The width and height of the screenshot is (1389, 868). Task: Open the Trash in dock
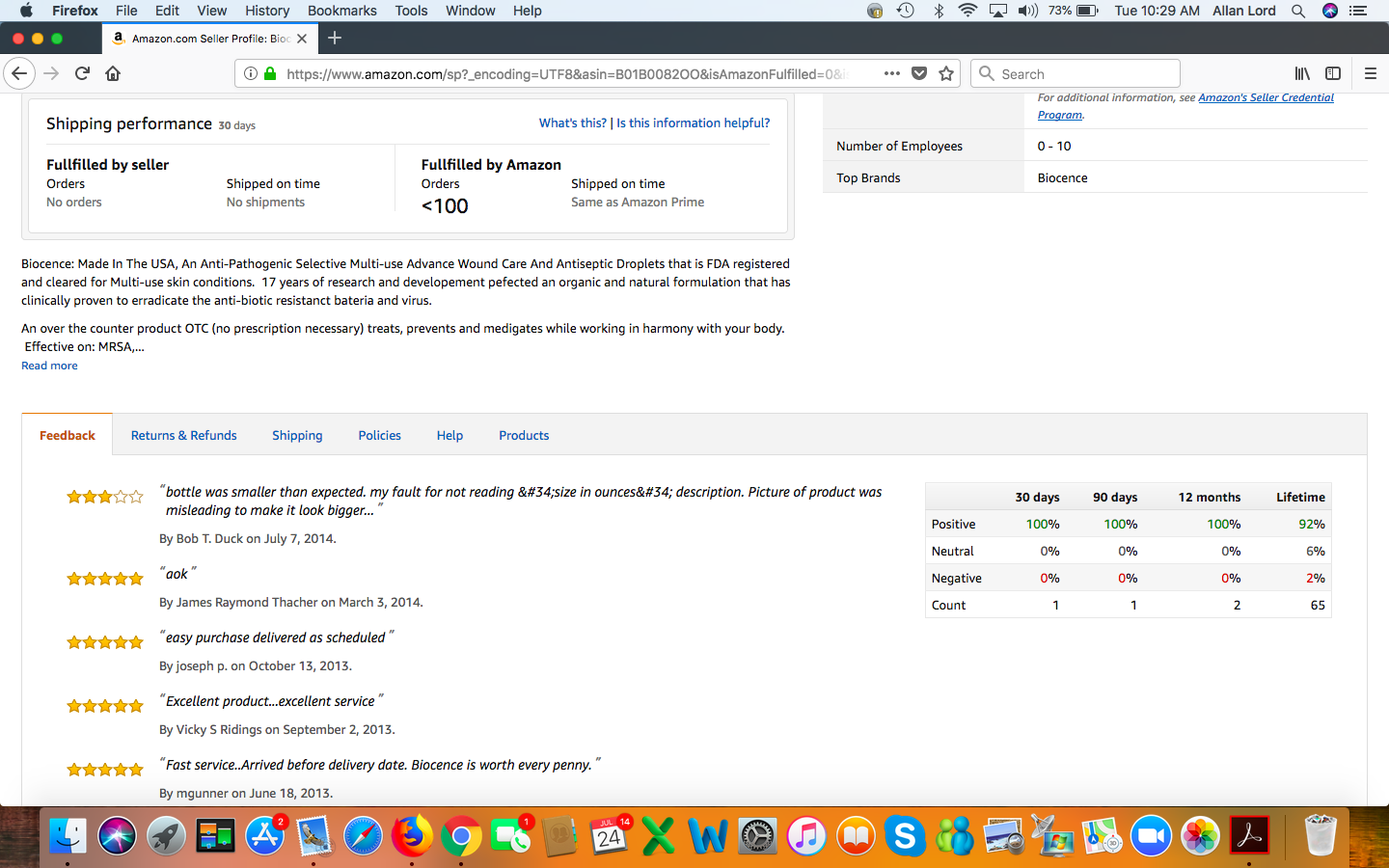(x=1320, y=836)
